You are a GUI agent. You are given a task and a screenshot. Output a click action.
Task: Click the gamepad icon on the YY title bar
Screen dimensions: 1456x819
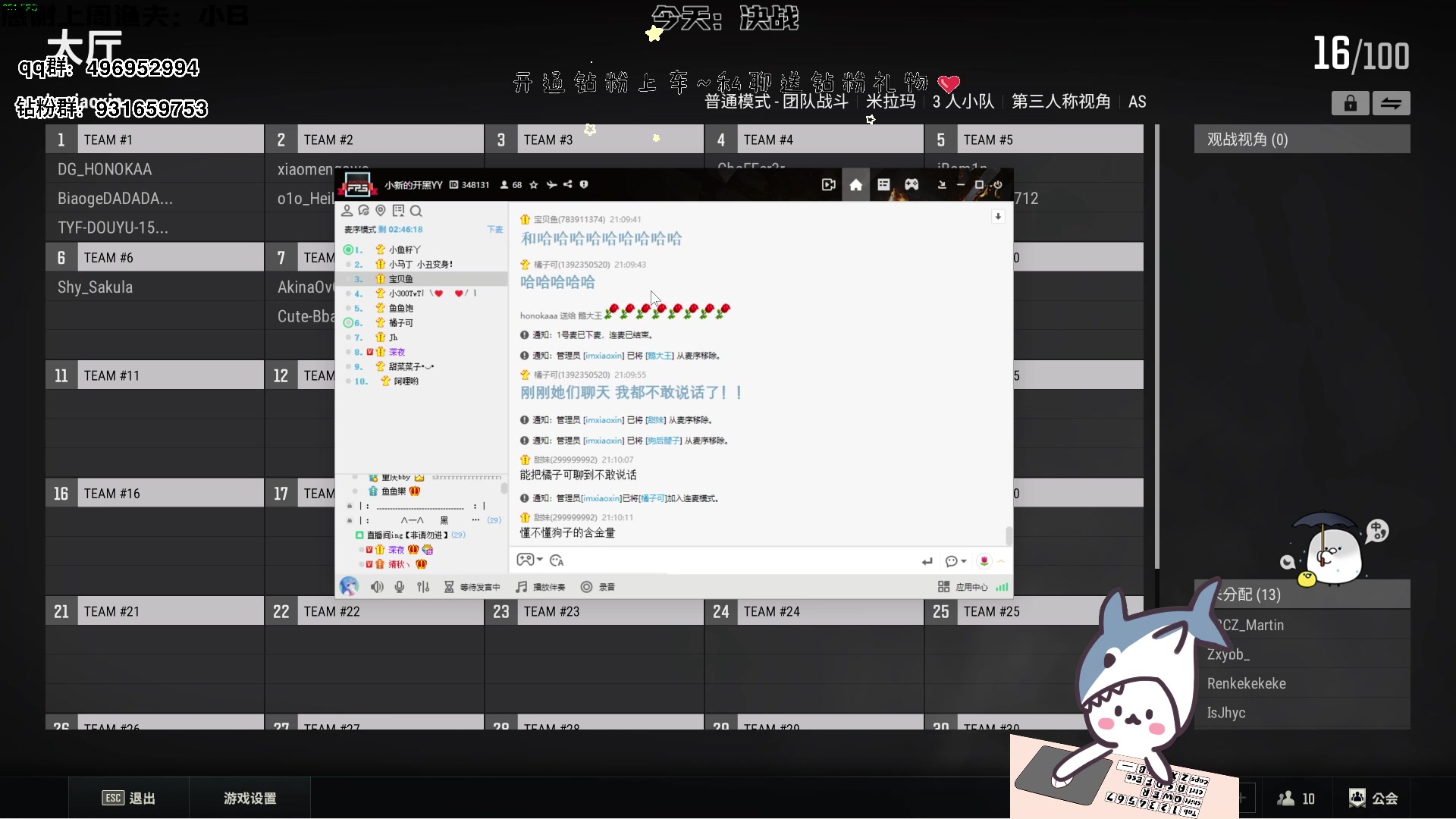tap(912, 184)
